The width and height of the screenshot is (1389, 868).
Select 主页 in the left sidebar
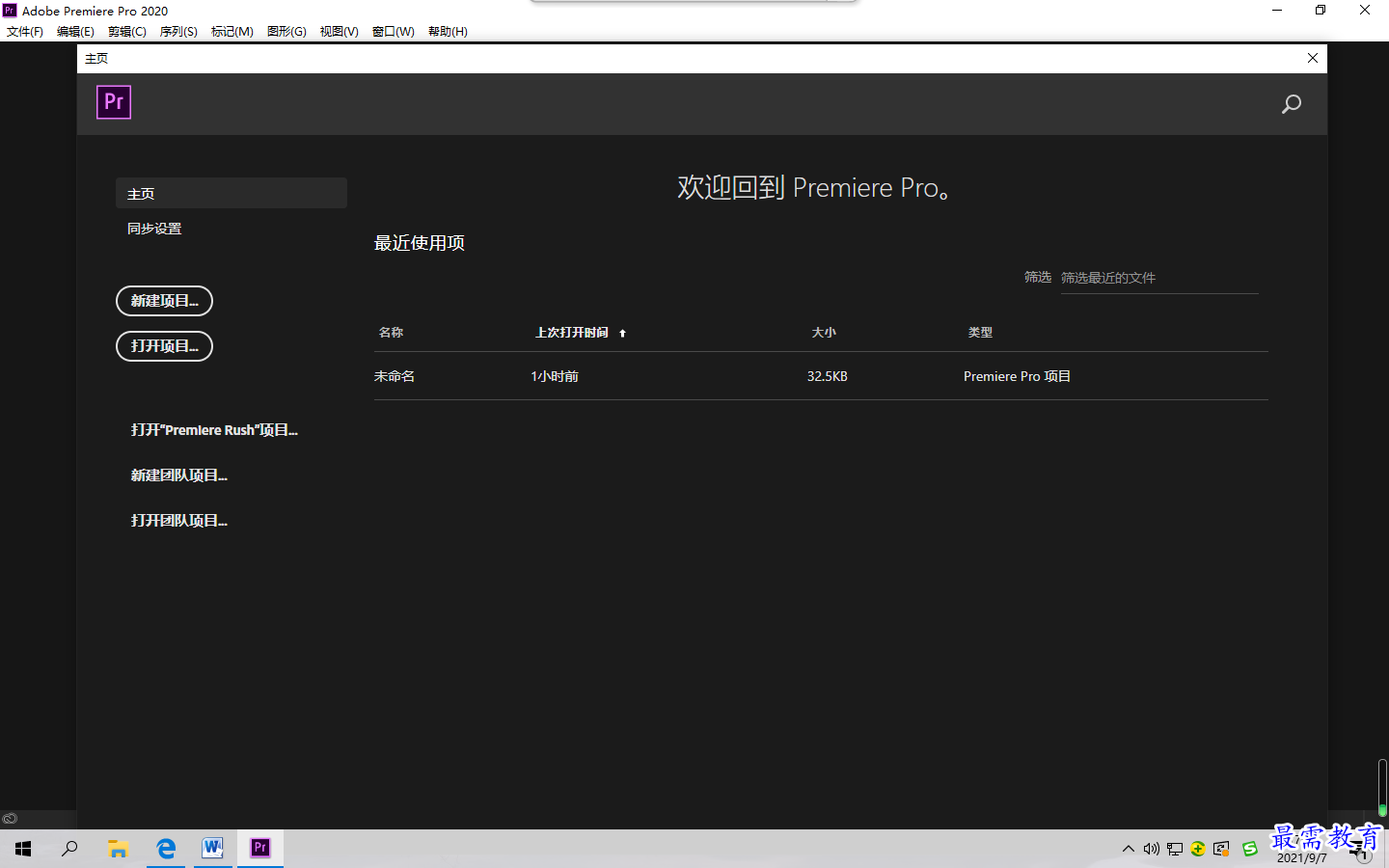coord(231,193)
